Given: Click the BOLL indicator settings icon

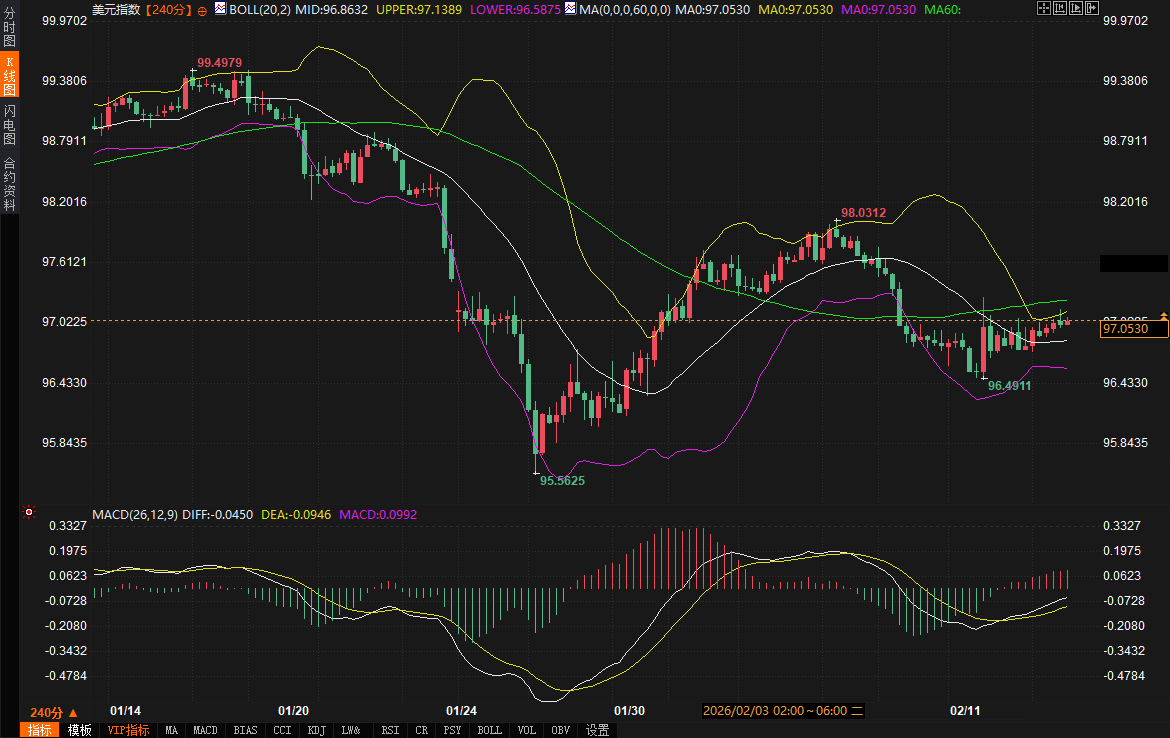Looking at the screenshot, I should click(x=220, y=9).
